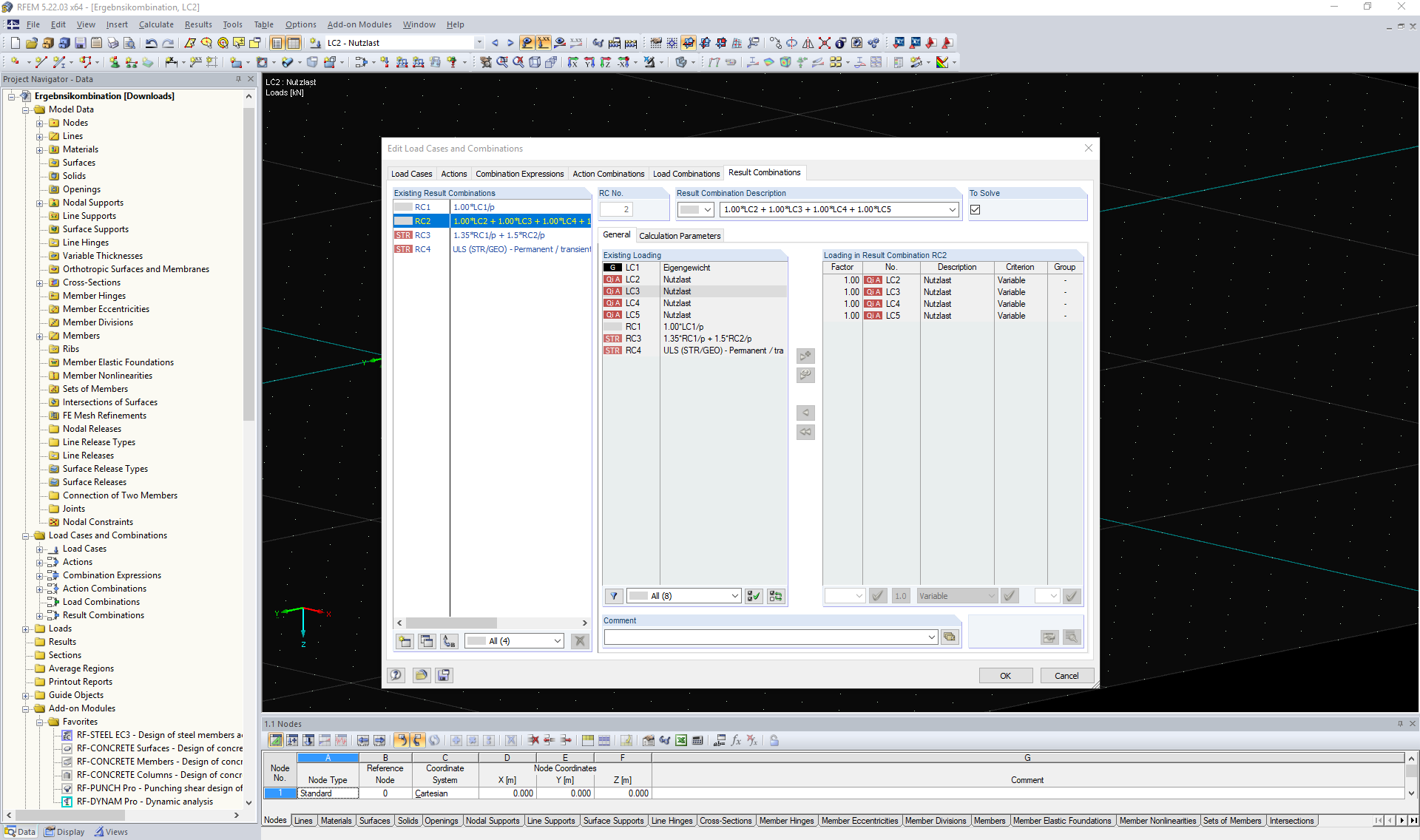The width and height of the screenshot is (1420, 840).
Task: Click the duplicate row icon in RC toolbar
Action: [x=426, y=640]
